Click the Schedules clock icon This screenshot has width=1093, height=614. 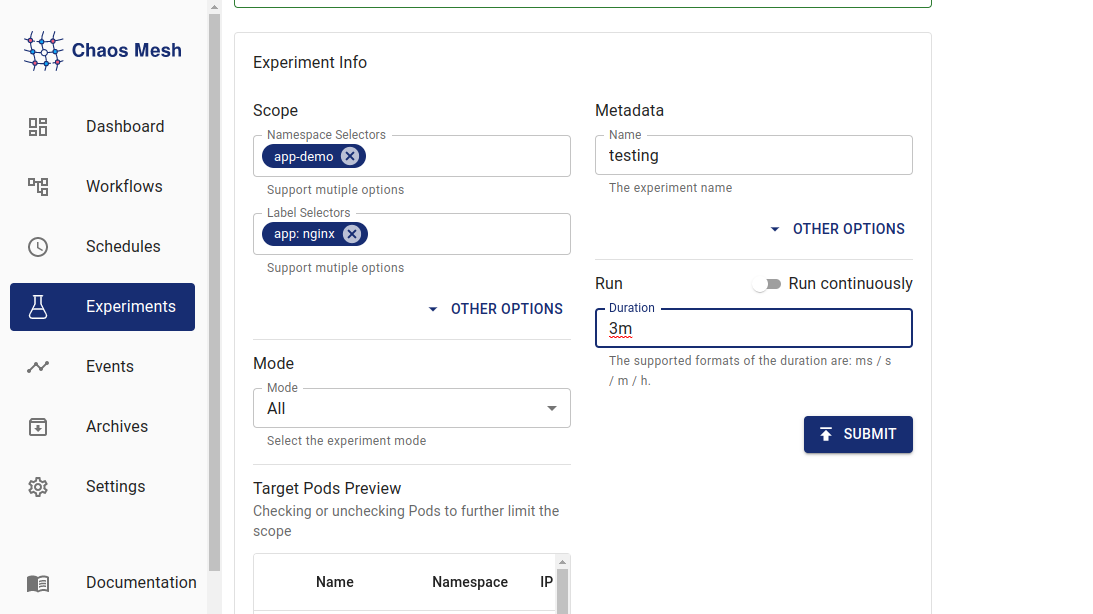[38, 247]
